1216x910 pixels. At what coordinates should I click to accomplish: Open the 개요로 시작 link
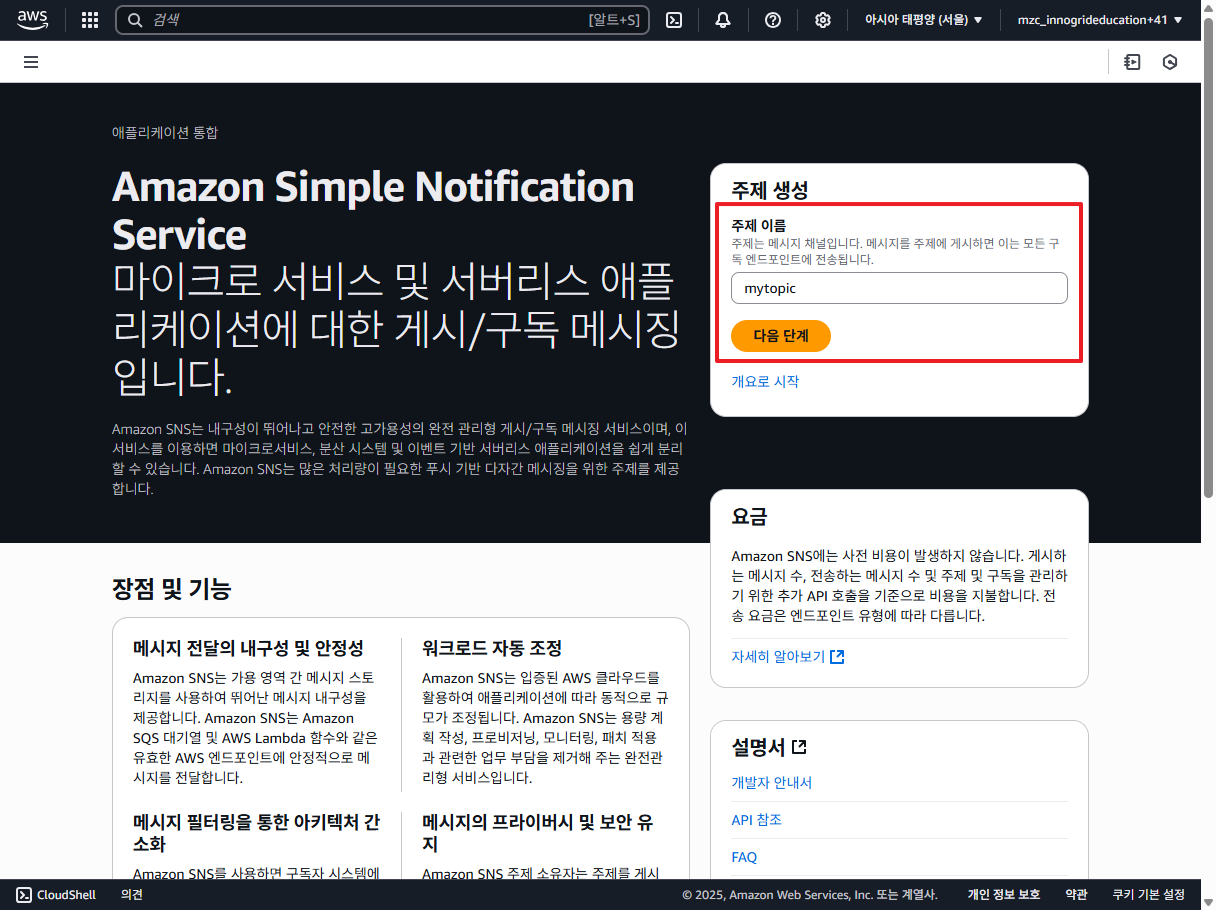(765, 381)
